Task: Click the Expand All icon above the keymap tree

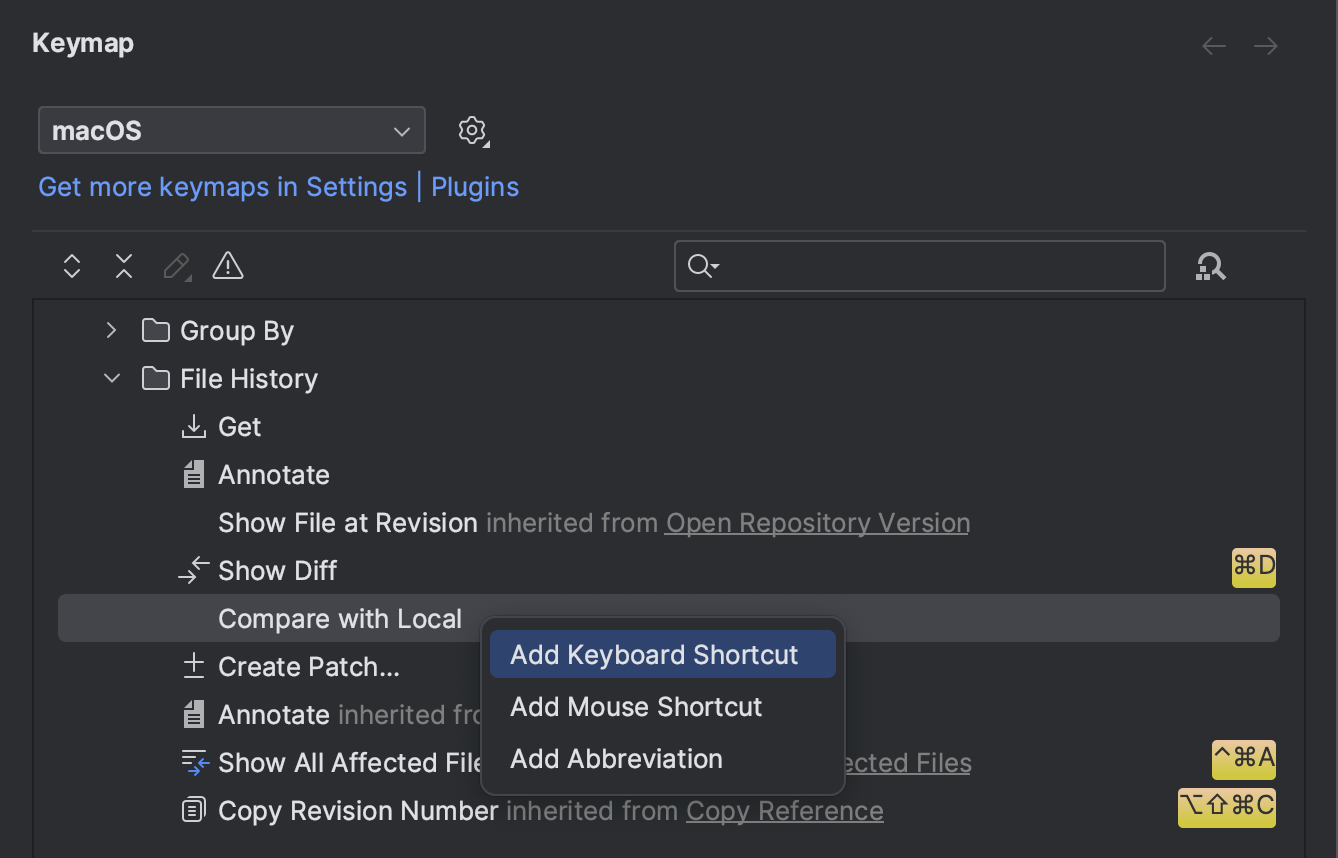Action: pyautogui.click(x=71, y=266)
